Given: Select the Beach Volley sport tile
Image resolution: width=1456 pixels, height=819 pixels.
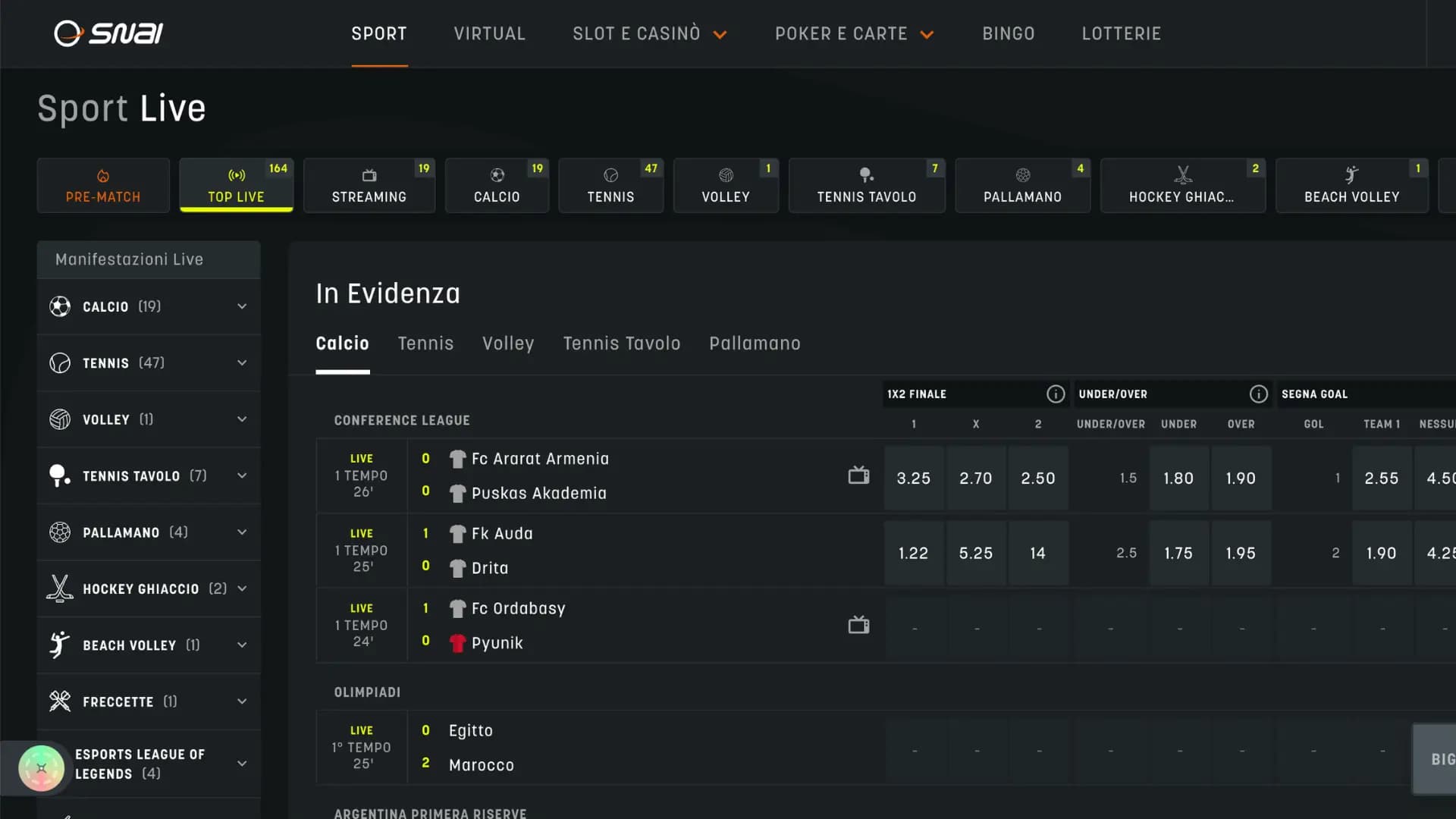Looking at the screenshot, I should click(x=1351, y=185).
